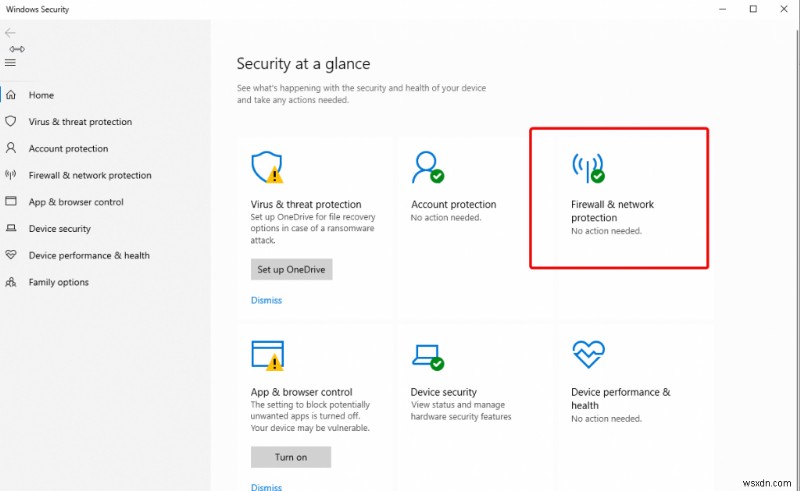Select Virus & threat protection sidebar item

click(x=80, y=122)
